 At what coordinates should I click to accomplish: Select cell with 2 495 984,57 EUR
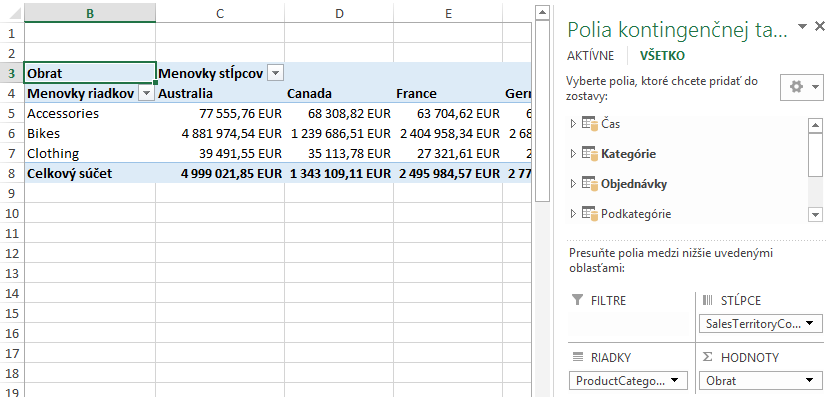click(448, 173)
